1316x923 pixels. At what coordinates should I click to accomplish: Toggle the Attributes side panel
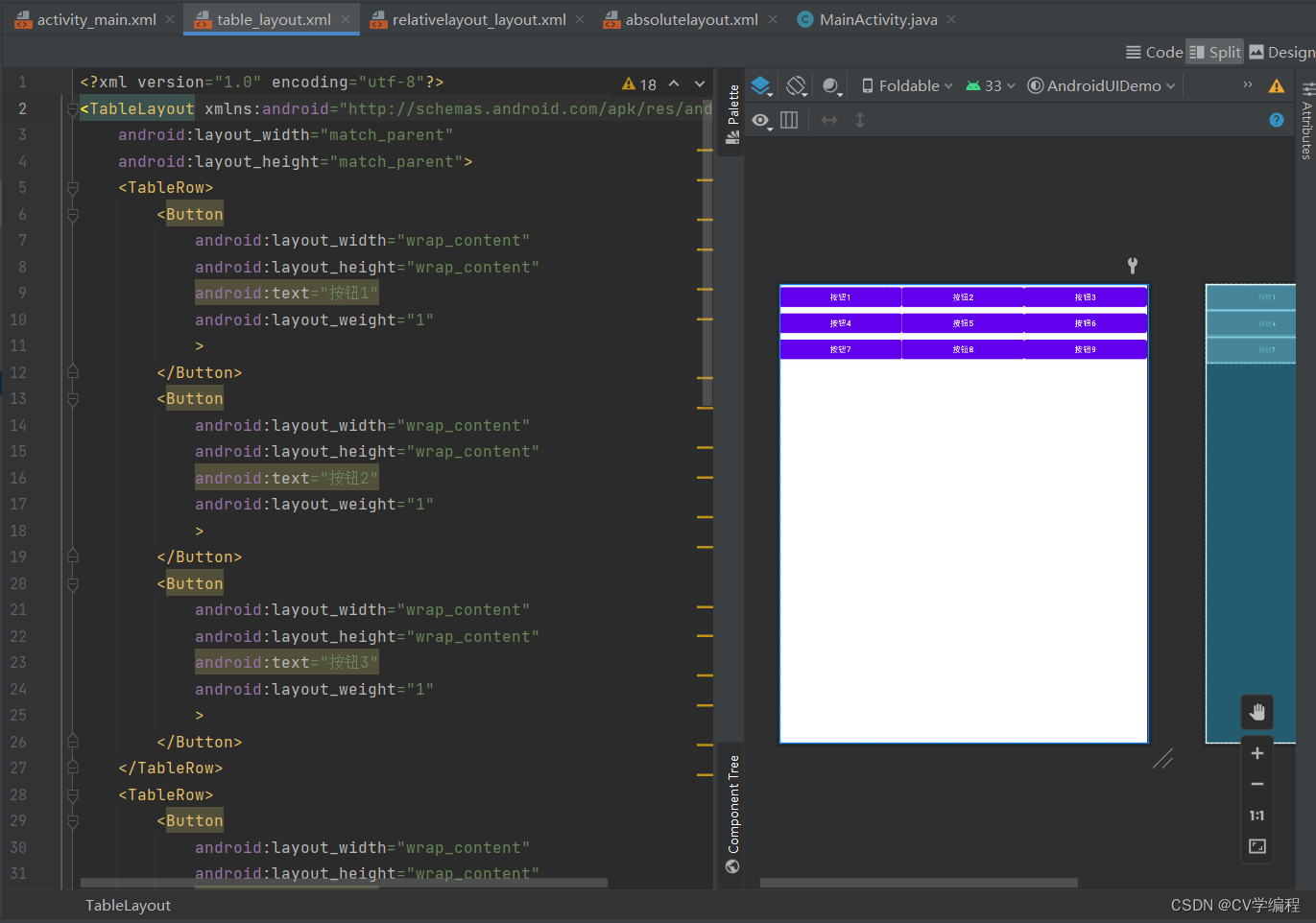coord(1306,121)
